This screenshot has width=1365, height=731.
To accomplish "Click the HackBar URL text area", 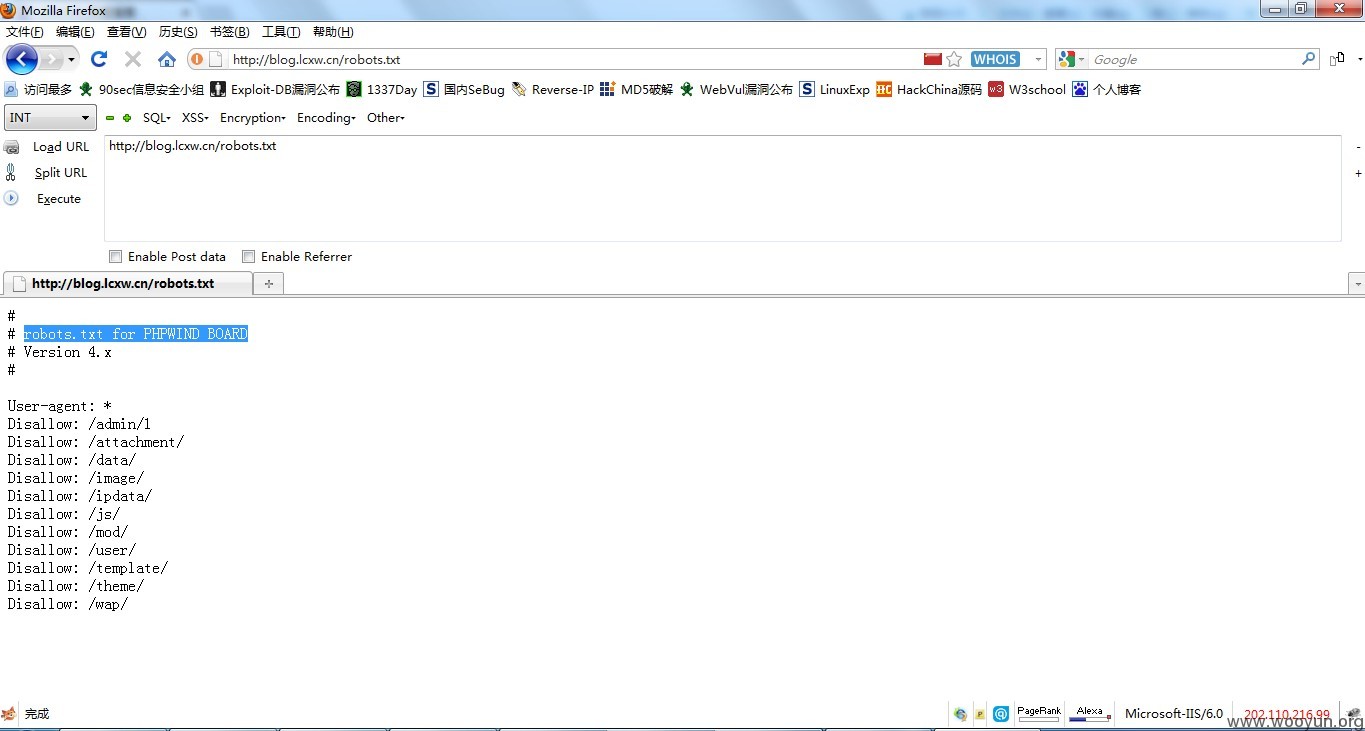I will tap(722, 188).
